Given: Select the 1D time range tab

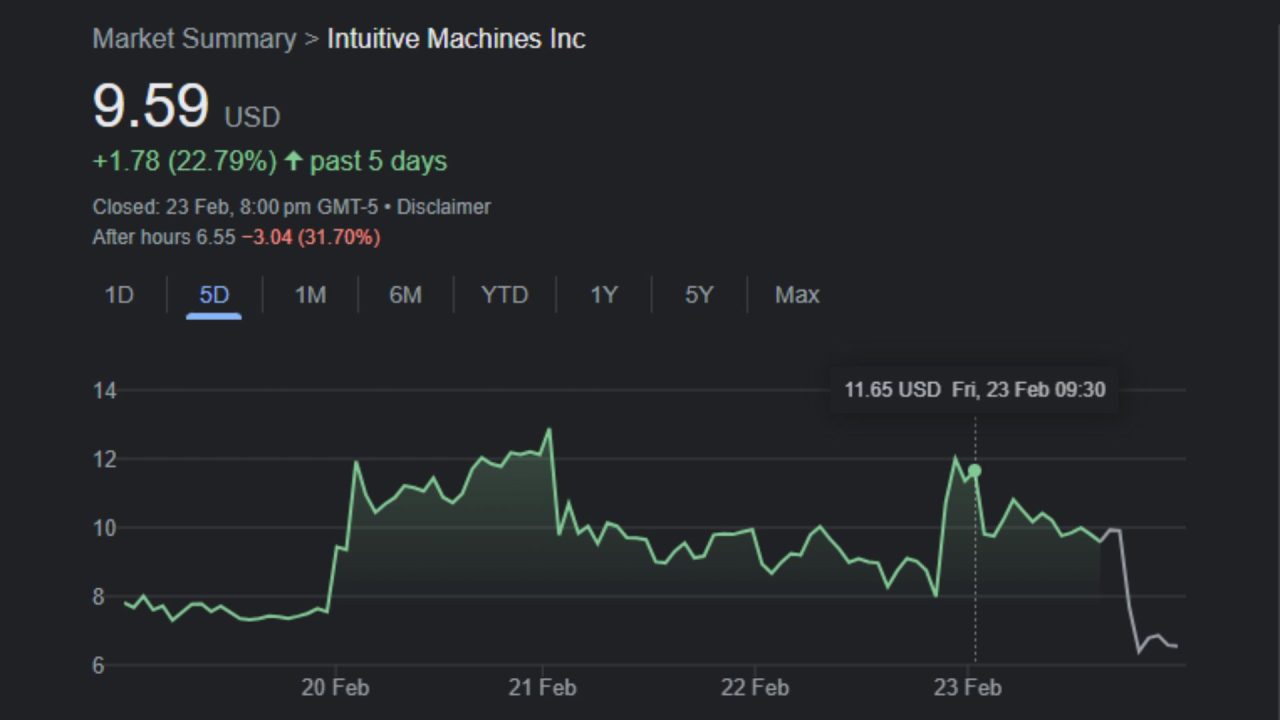Looking at the screenshot, I should coord(119,295).
